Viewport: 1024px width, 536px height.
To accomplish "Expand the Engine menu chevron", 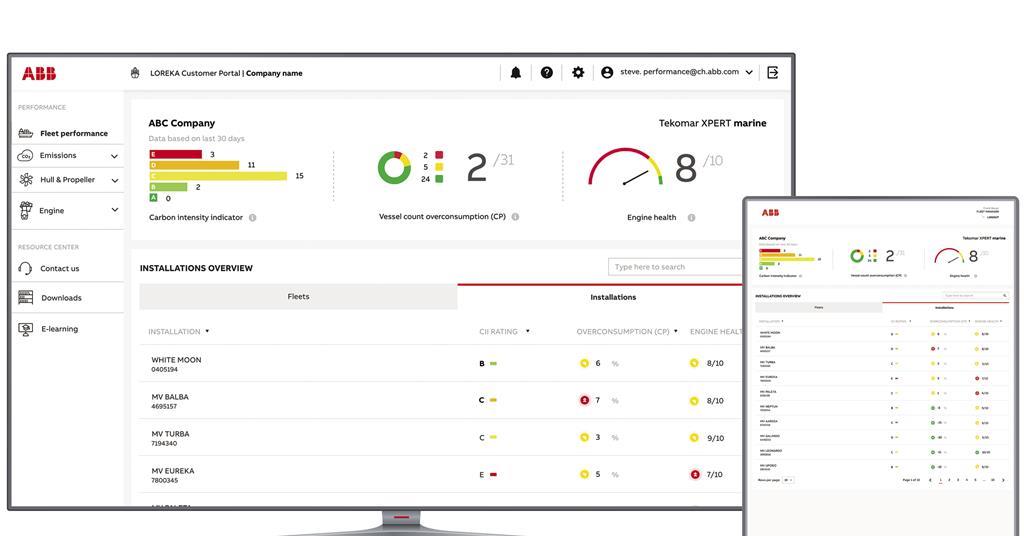I will coord(114,210).
